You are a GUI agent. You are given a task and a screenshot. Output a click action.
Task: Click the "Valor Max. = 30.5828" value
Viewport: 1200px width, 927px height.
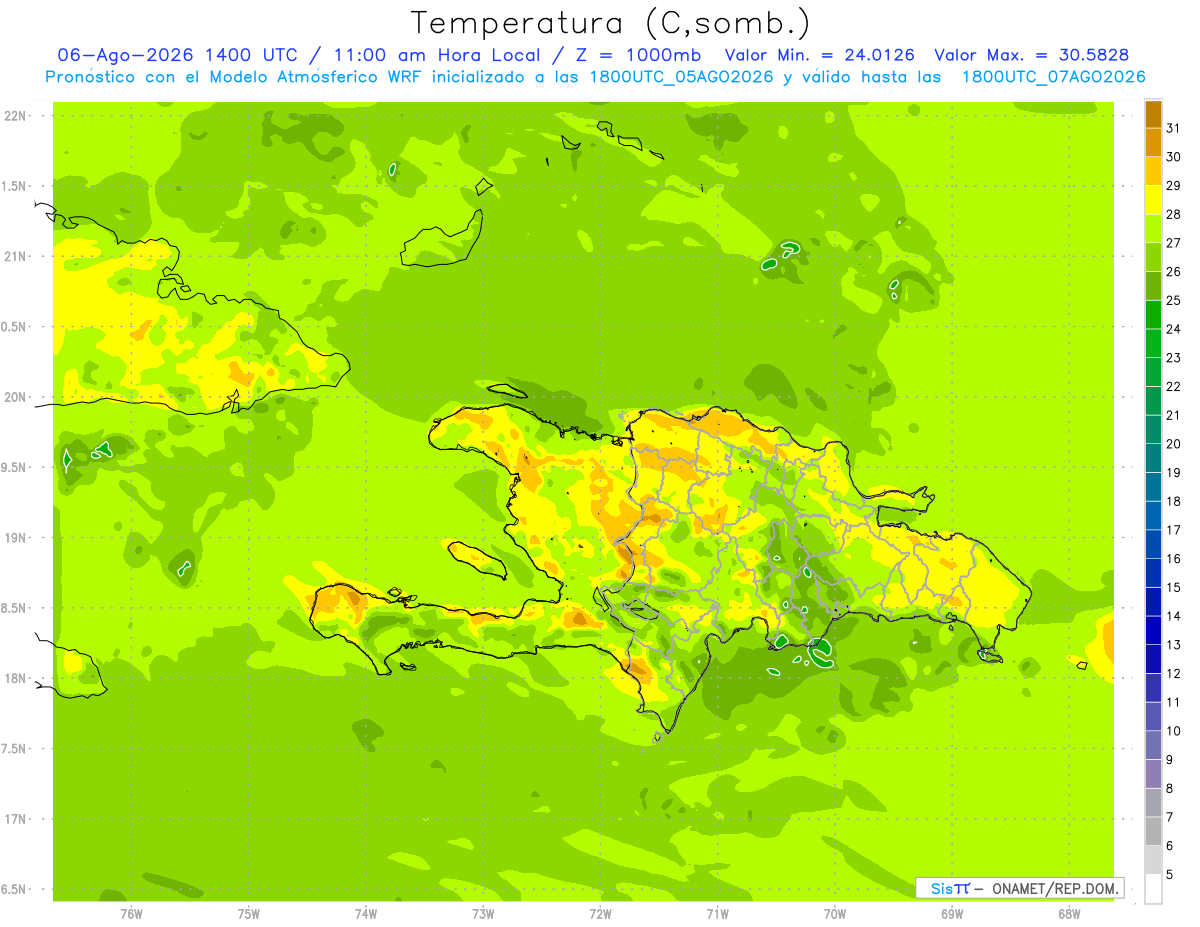coord(1031,55)
